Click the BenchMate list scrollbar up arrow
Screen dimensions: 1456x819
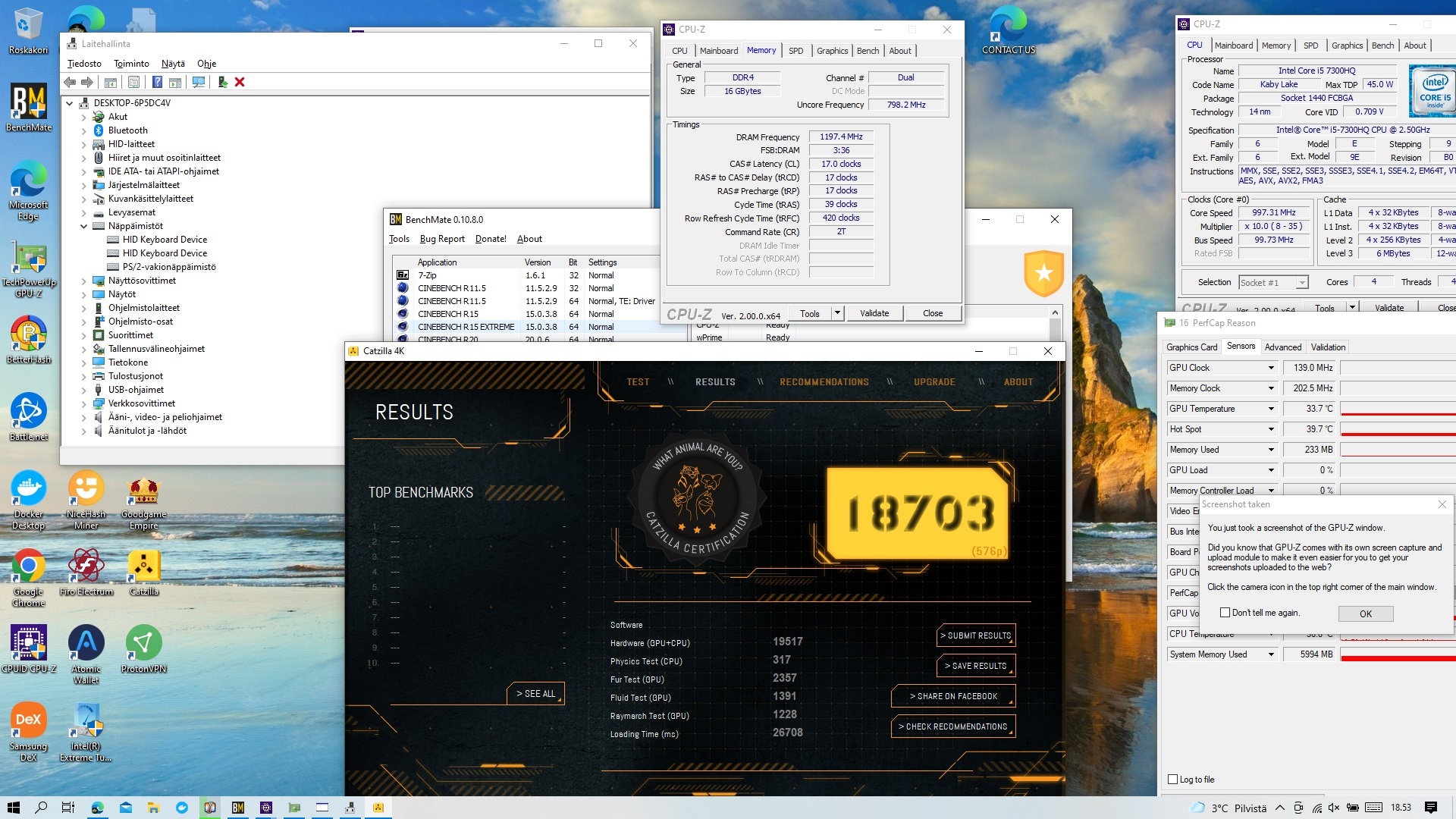(x=1054, y=312)
